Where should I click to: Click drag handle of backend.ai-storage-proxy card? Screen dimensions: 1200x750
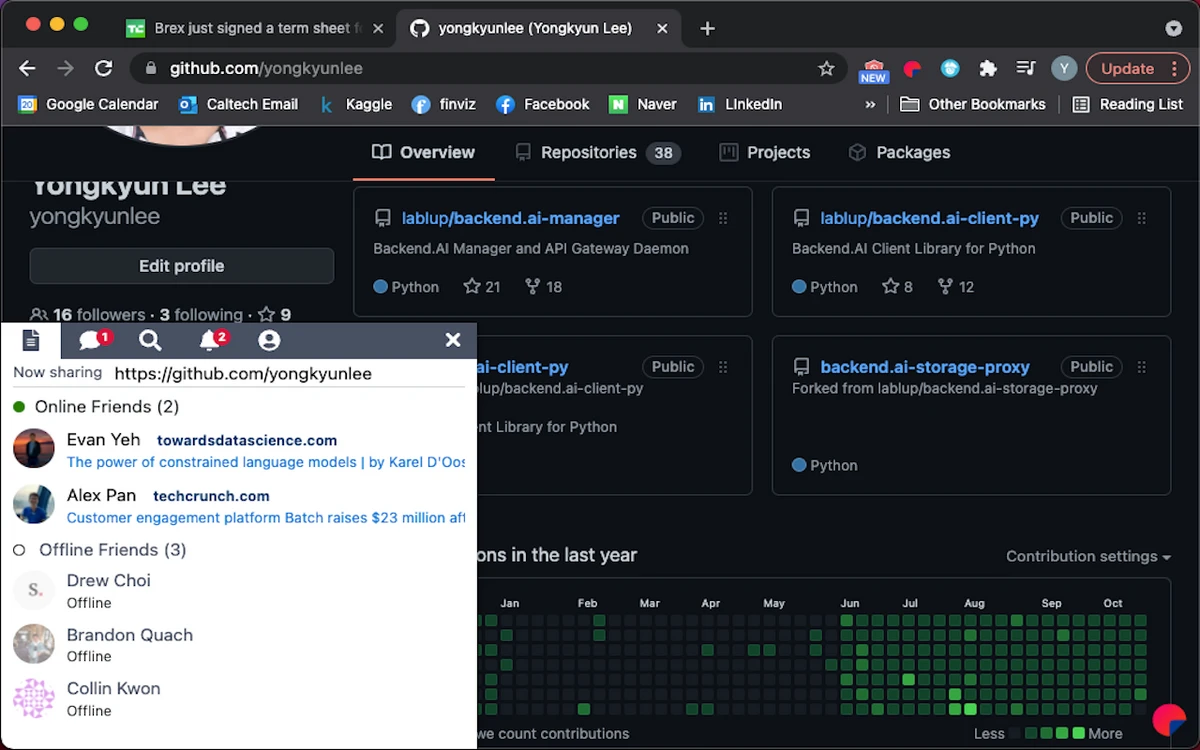(x=1142, y=367)
